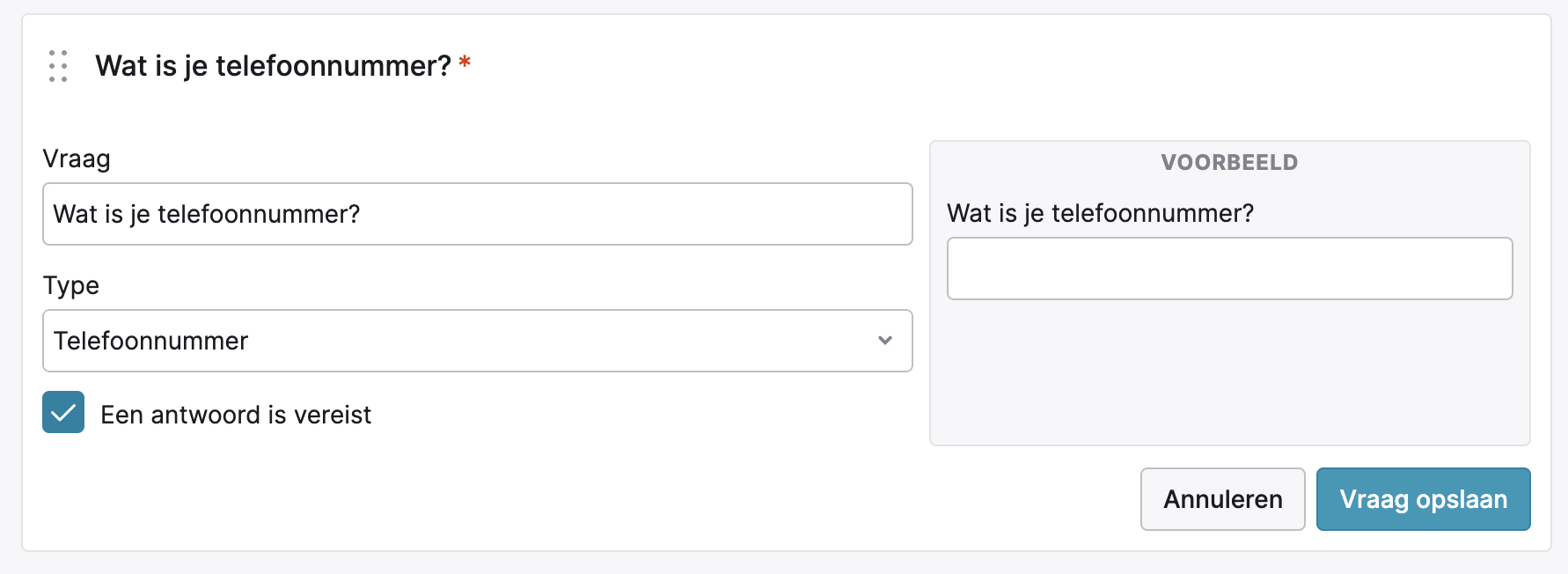The image size is (1568, 574).
Task: Save with the 'Vraag opslaan' button
Action: pos(1423,499)
